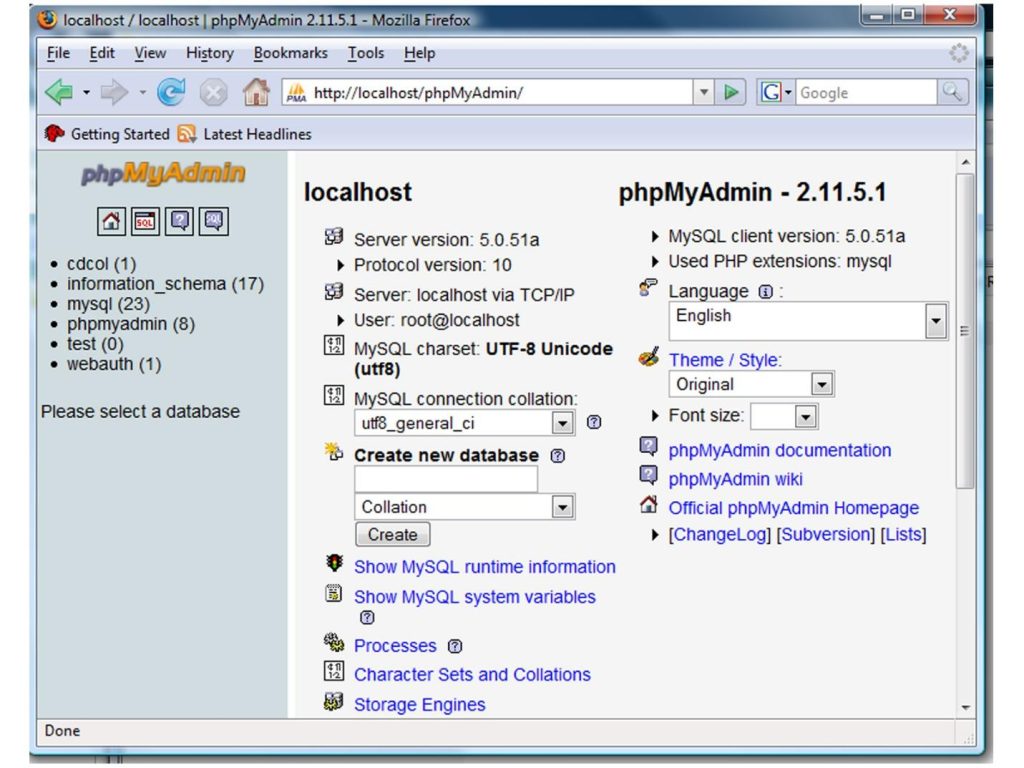Select the cdcol database
The width and height of the screenshot is (1024, 768).
(x=101, y=264)
